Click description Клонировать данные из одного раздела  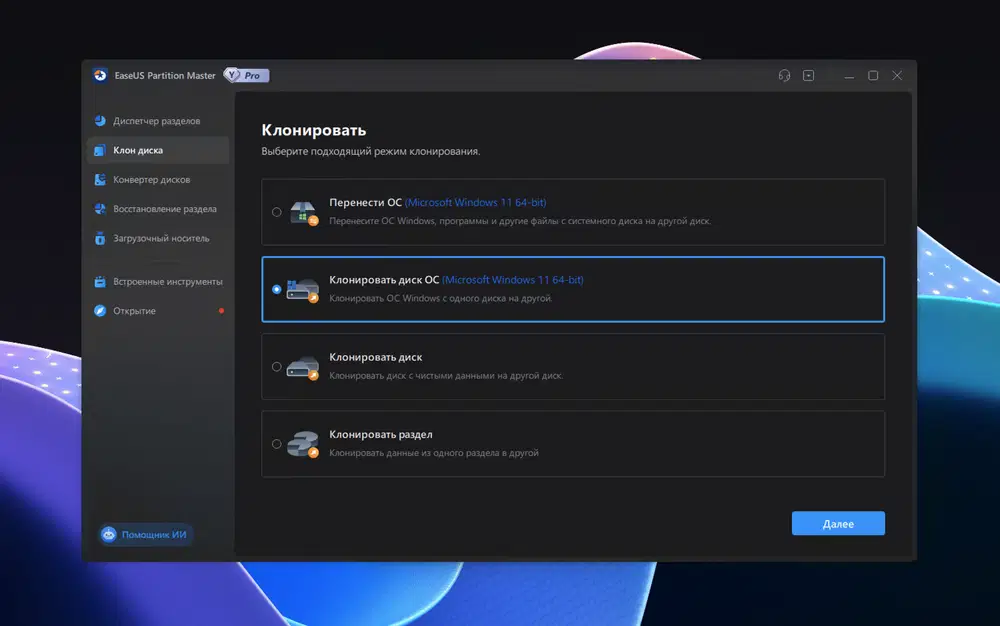tap(434, 453)
